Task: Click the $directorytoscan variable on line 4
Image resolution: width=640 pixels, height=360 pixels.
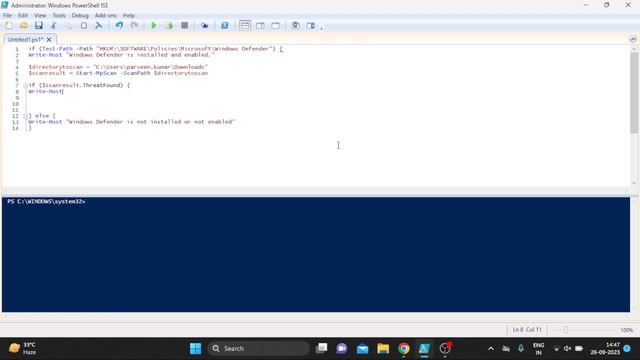Action: [56, 67]
